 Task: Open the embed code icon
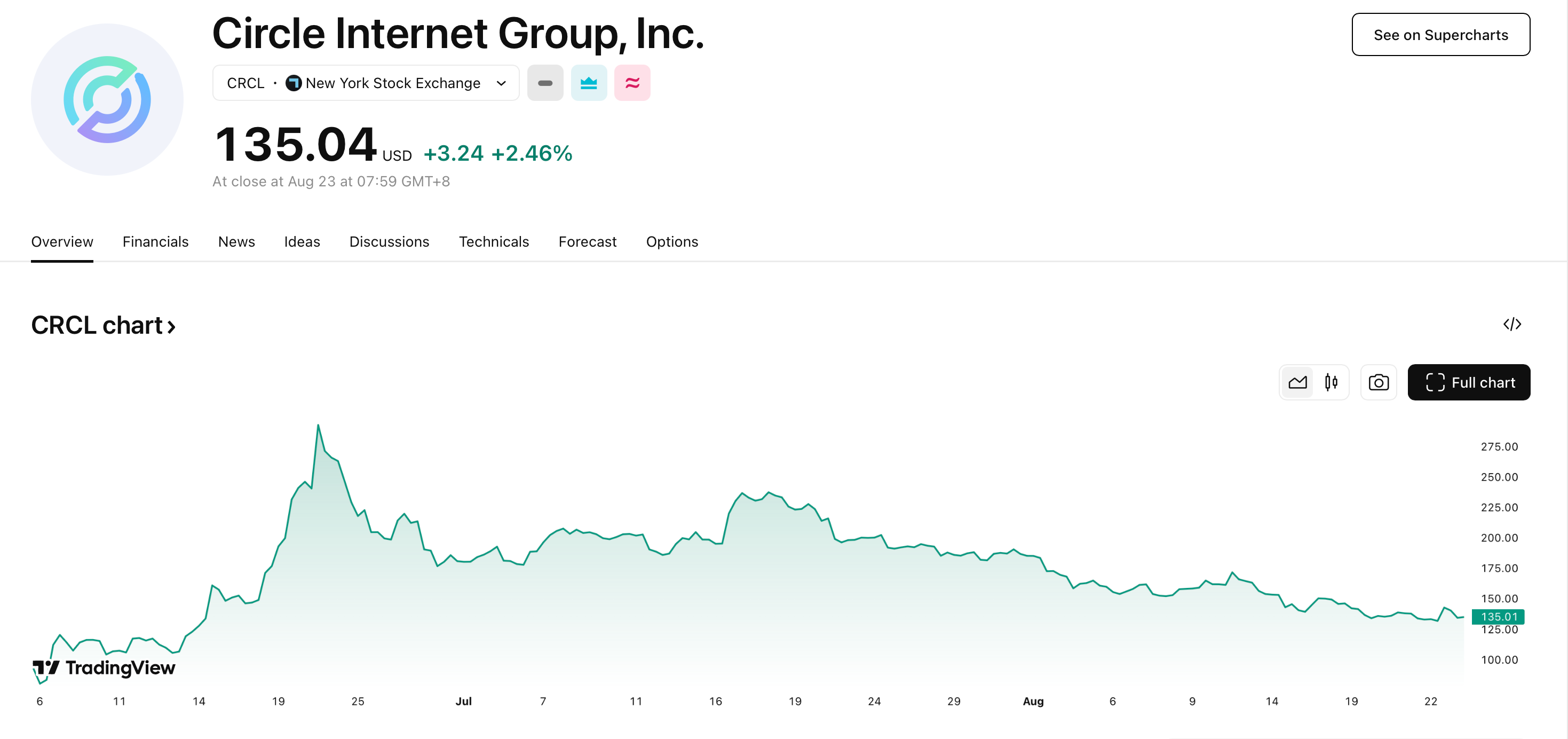click(1511, 324)
